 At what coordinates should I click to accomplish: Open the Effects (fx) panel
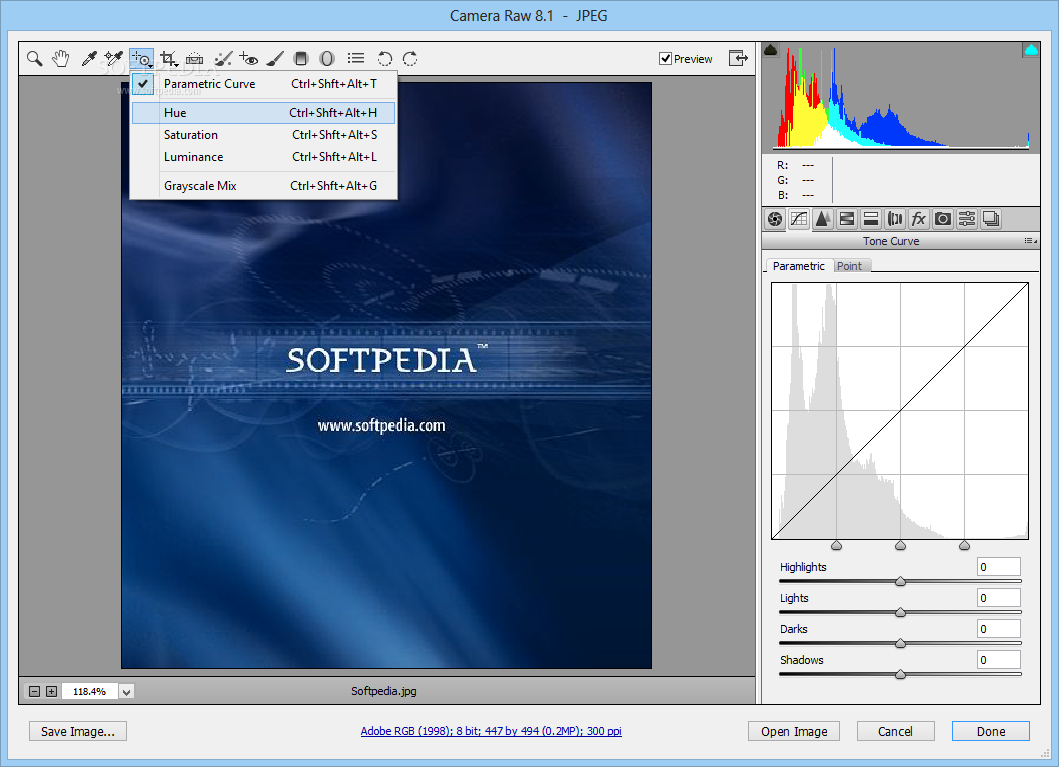[x=918, y=219]
